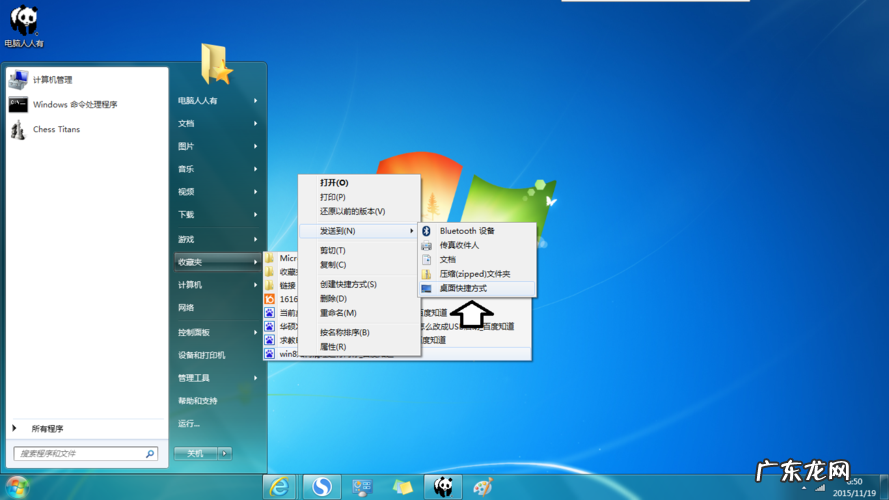
Task: Choose 删除(D) in the context menu
Action: coord(333,298)
